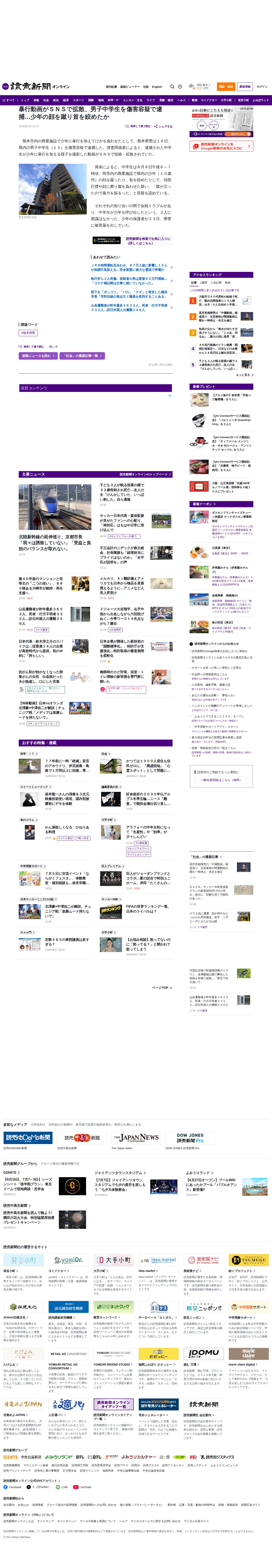Open the search magnifier icon in header
This screenshot has width=272, height=1568.
click(x=172, y=86)
